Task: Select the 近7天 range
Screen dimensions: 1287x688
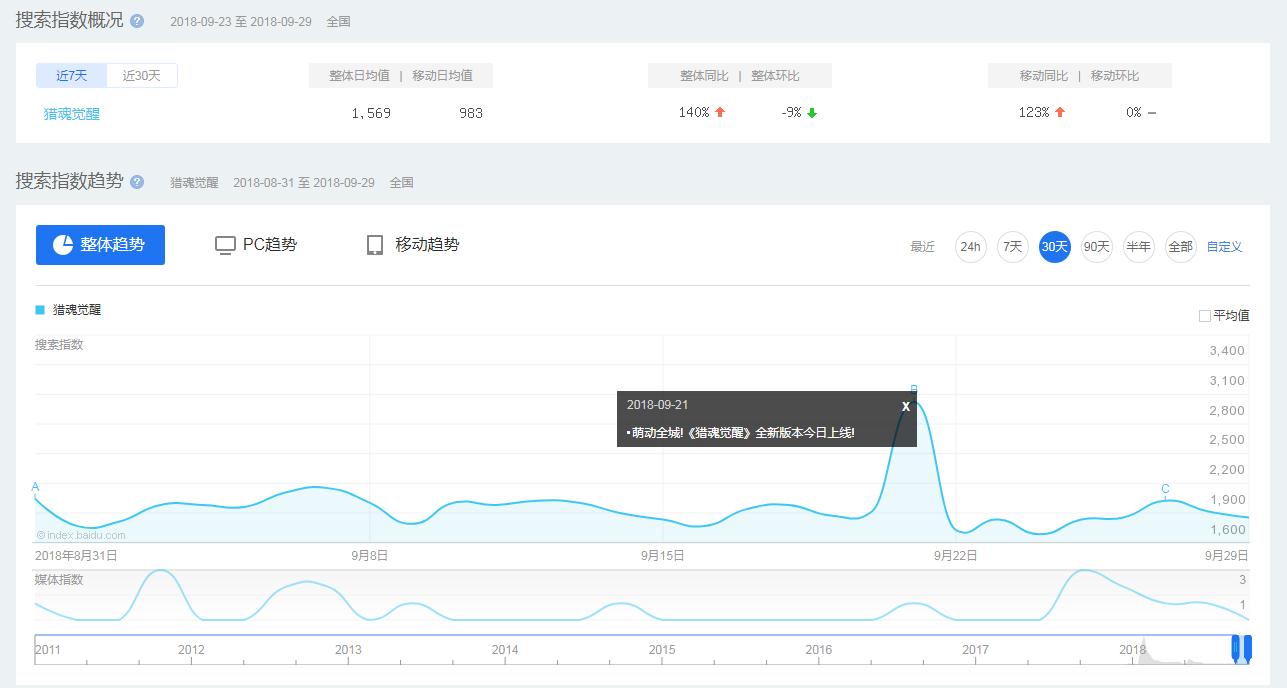Action: 71,75
